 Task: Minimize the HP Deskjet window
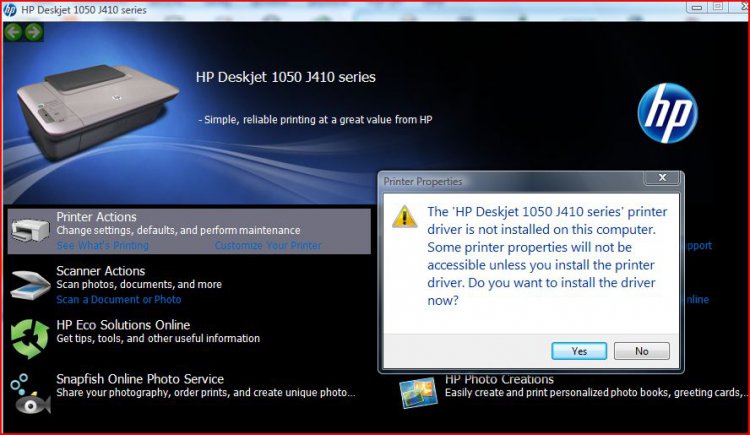[697, 7]
